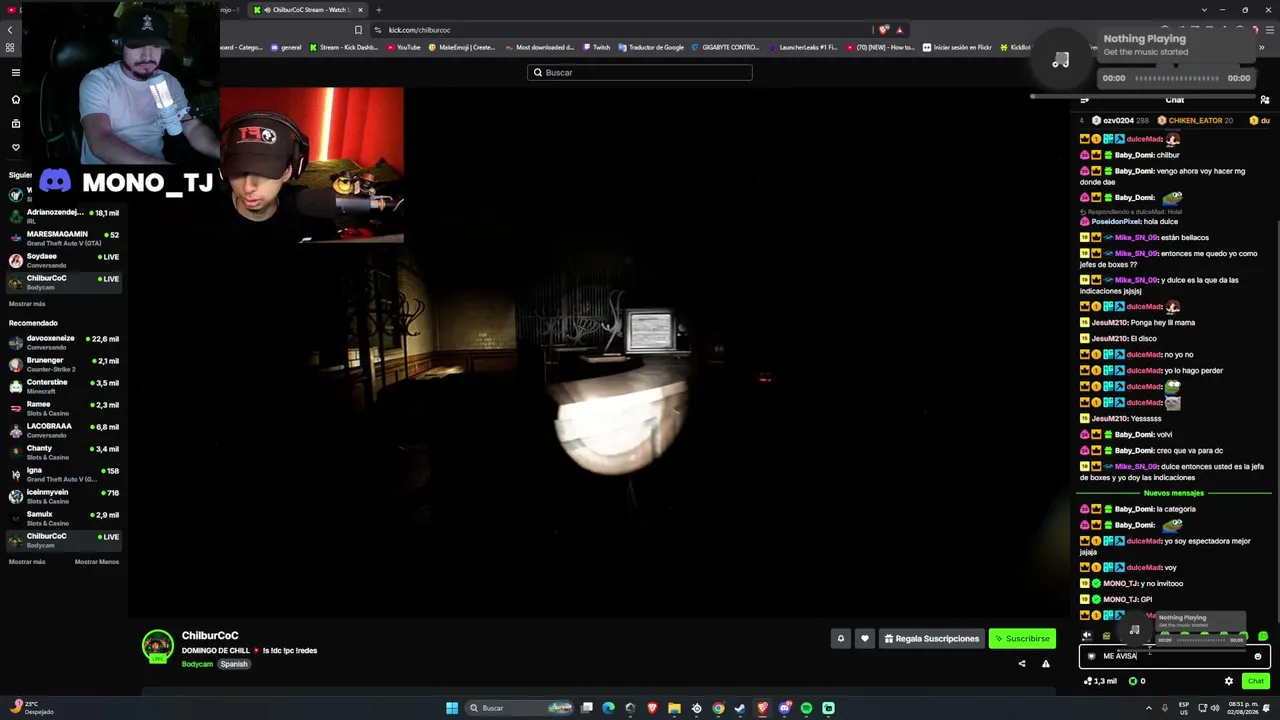Click the notification bell under the stream
Viewport: 1280px width, 720px height.
click(841, 639)
